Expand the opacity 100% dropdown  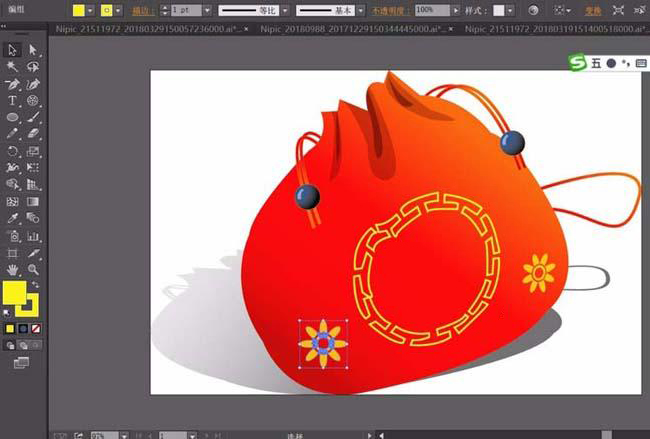coord(456,9)
